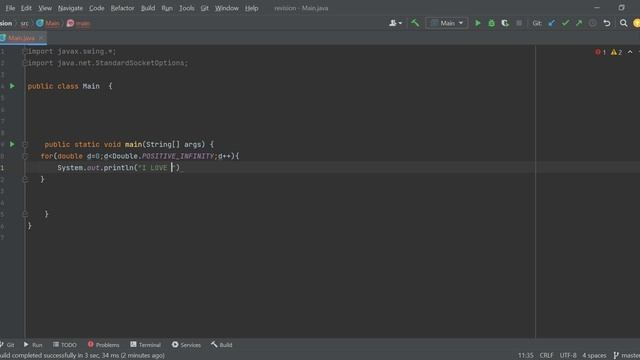640x360 pixels.
Task: Change CRLF line separator setting
Action: [546, 356]
